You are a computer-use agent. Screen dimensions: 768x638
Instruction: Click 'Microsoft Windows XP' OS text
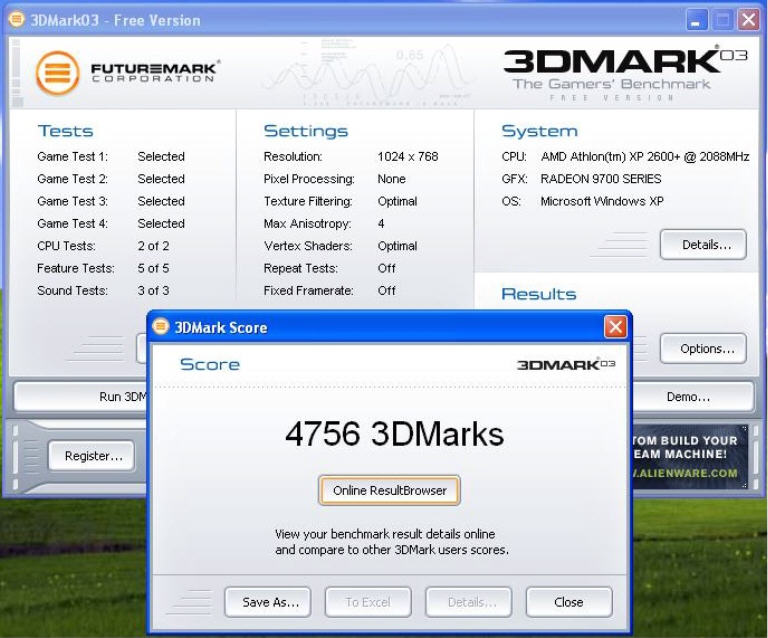click(x=602, y=201)
